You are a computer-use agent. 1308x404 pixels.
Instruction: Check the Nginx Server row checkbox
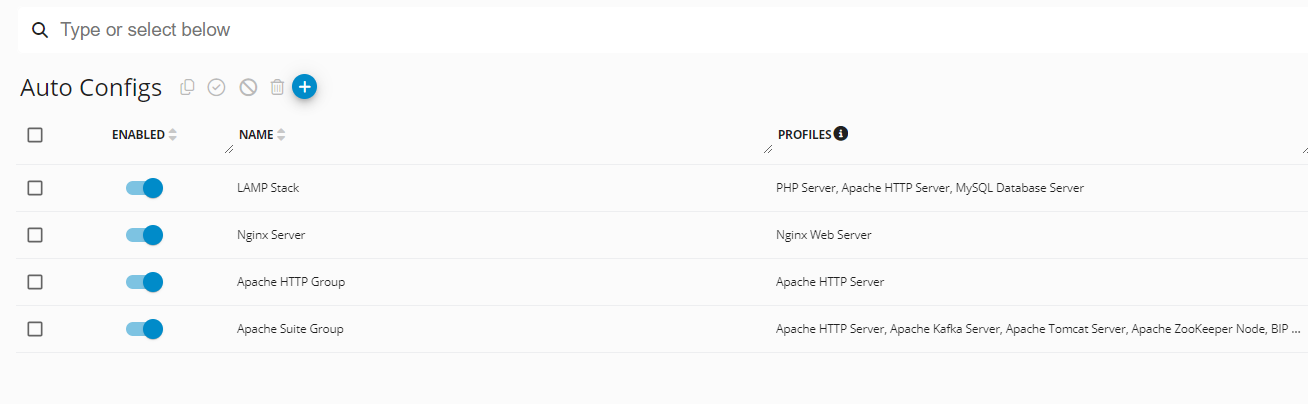35,235
